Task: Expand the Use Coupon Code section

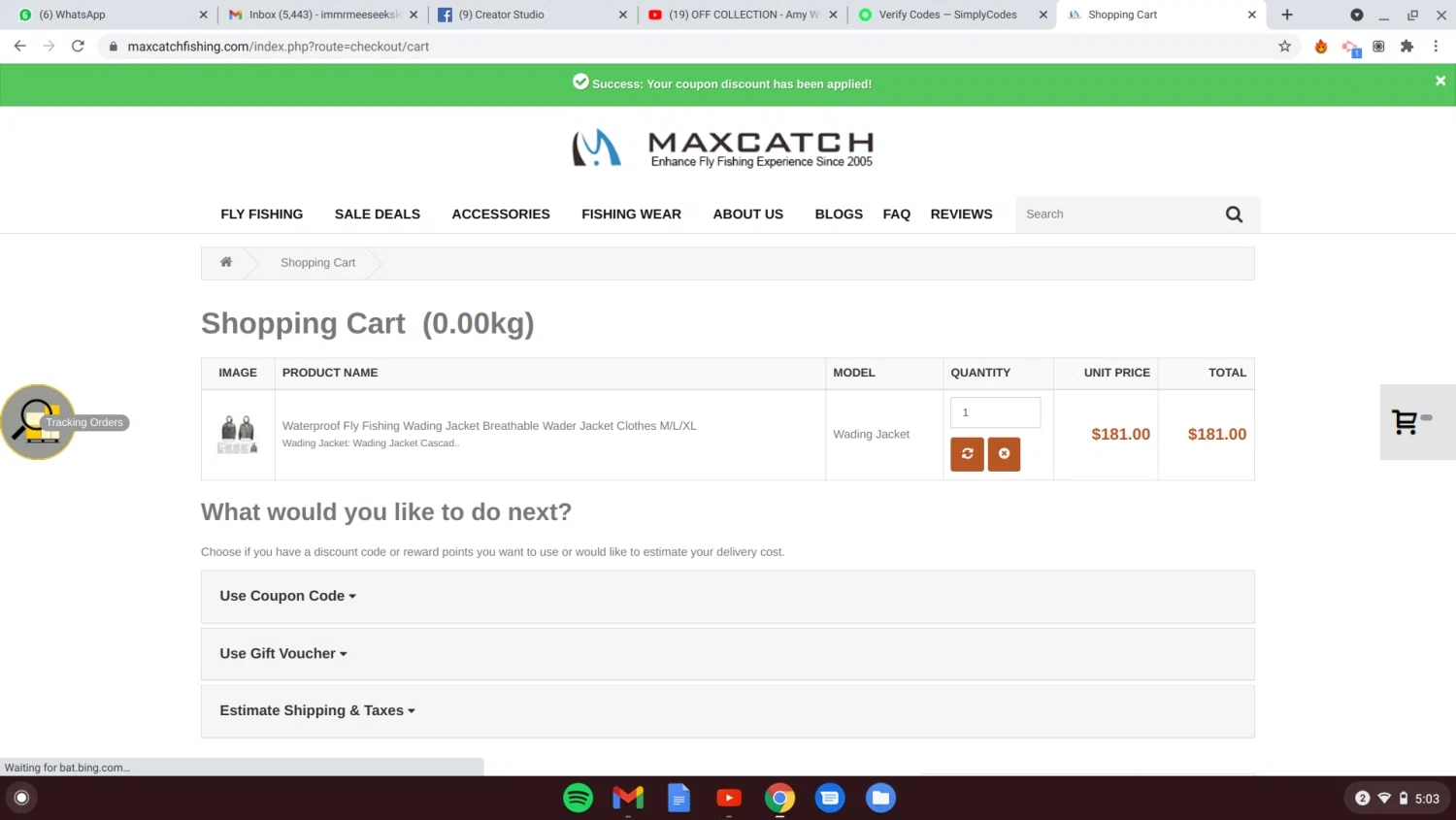Action: click(727, 597)
